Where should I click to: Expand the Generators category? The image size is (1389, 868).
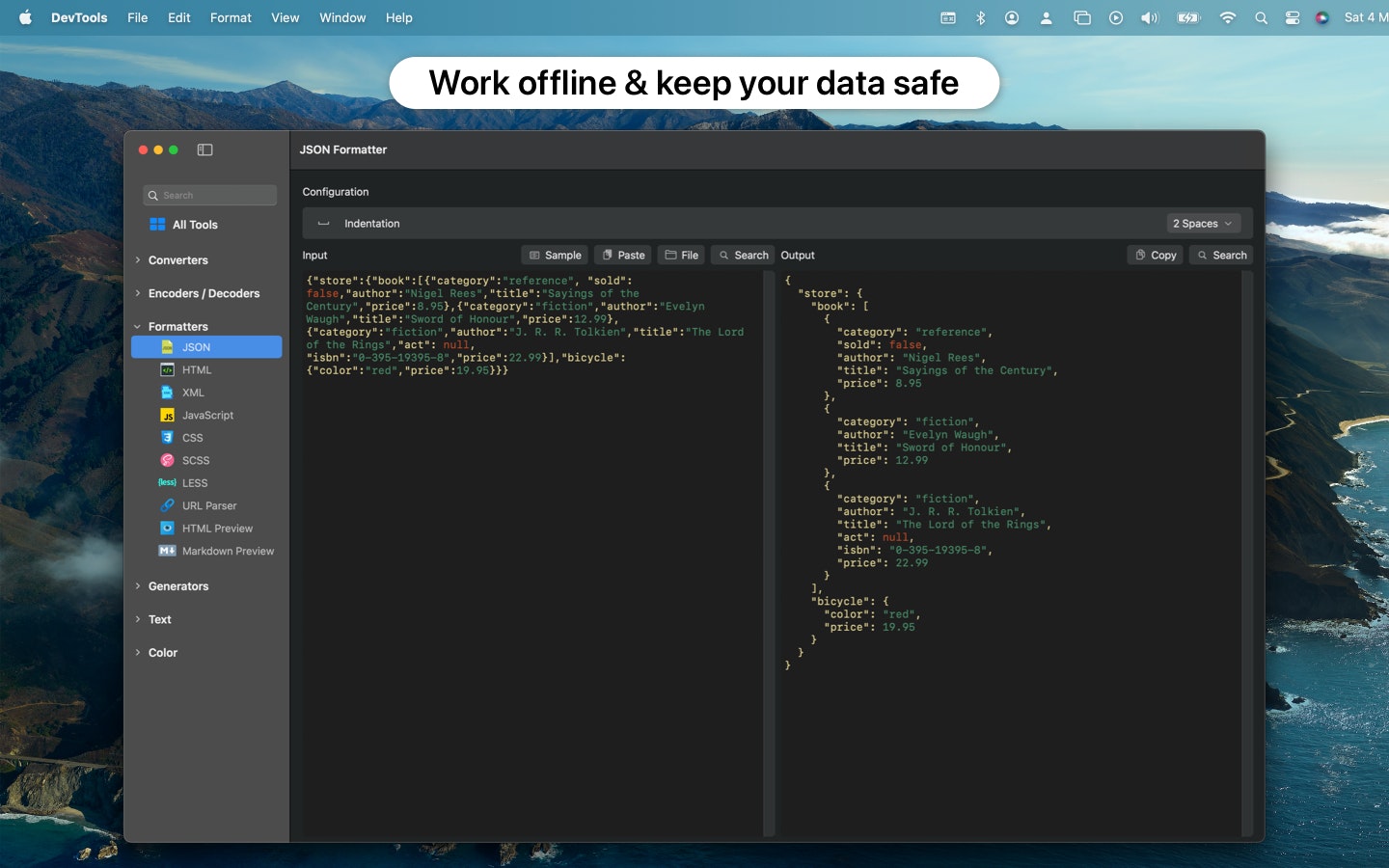pyautogui.click(x=138, y=586)
